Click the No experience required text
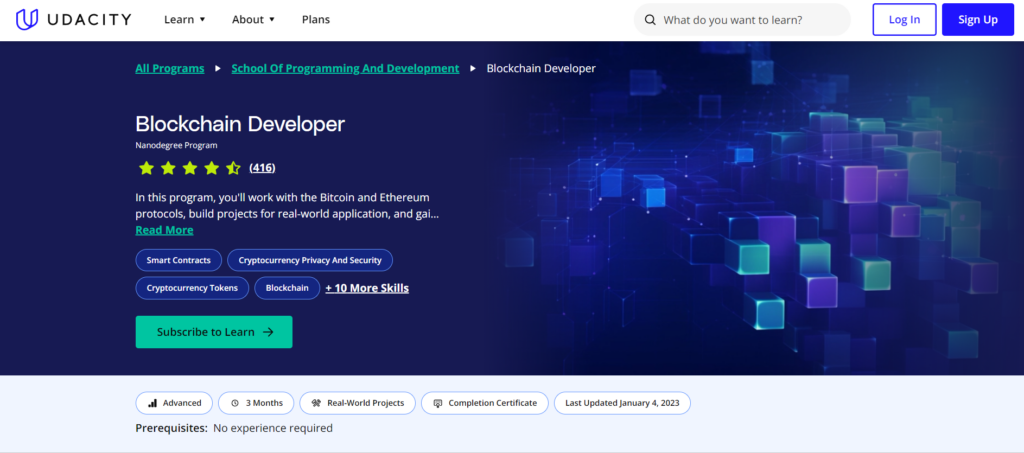This screenshot has width=1024, height=453. [x=273, y=429]
